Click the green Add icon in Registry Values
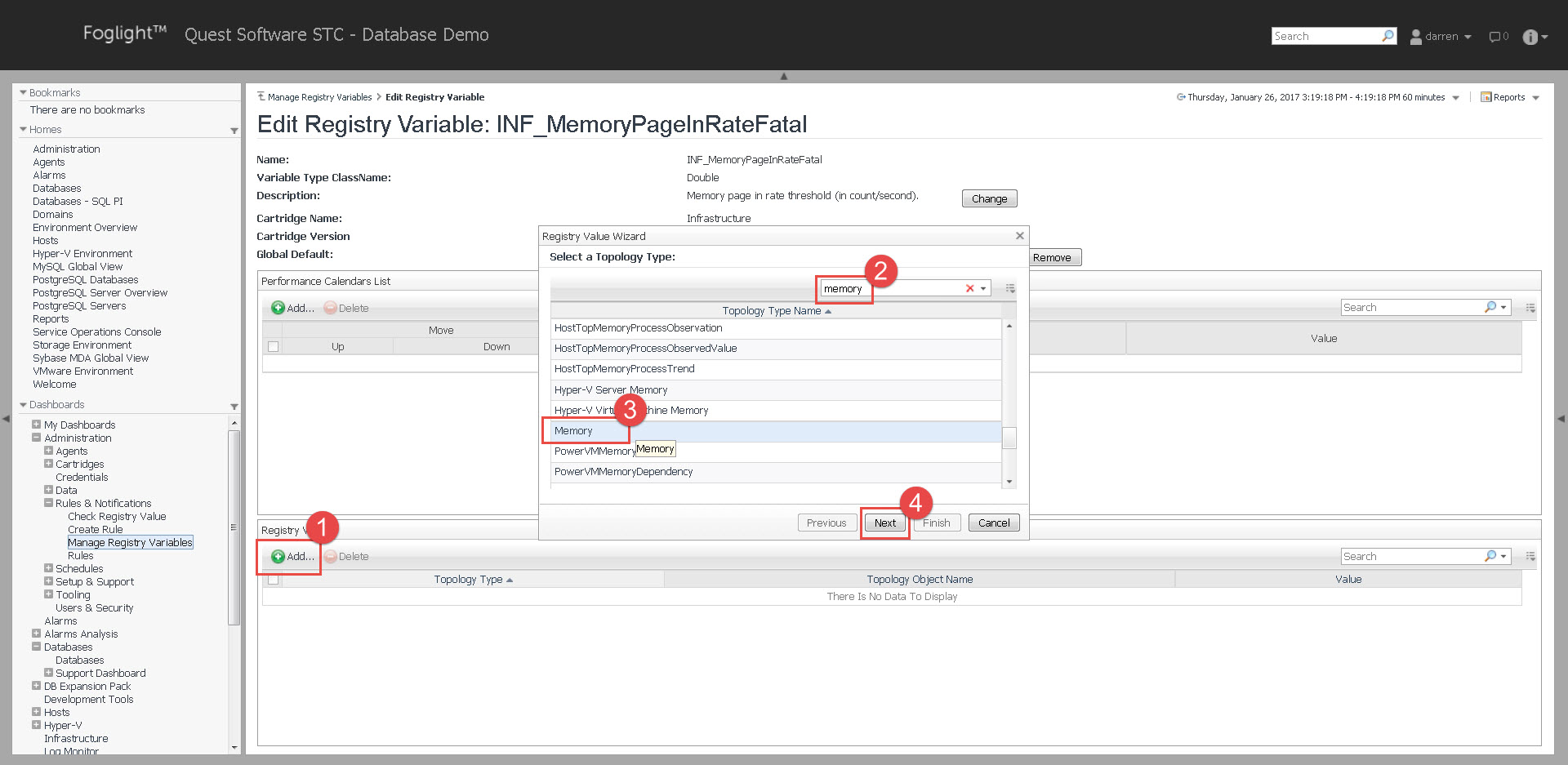This screenshot has height=765, width=1568. [278, 556]
